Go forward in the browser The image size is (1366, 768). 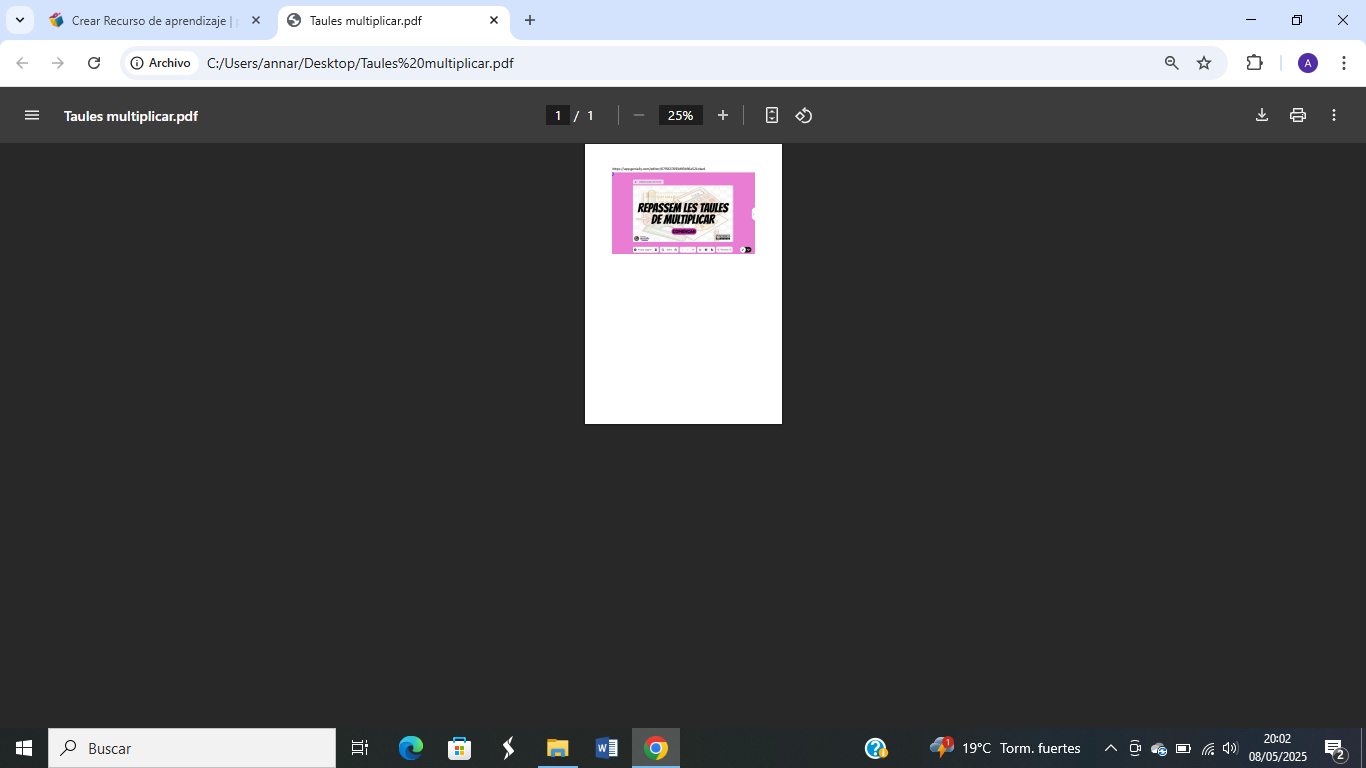58,63
